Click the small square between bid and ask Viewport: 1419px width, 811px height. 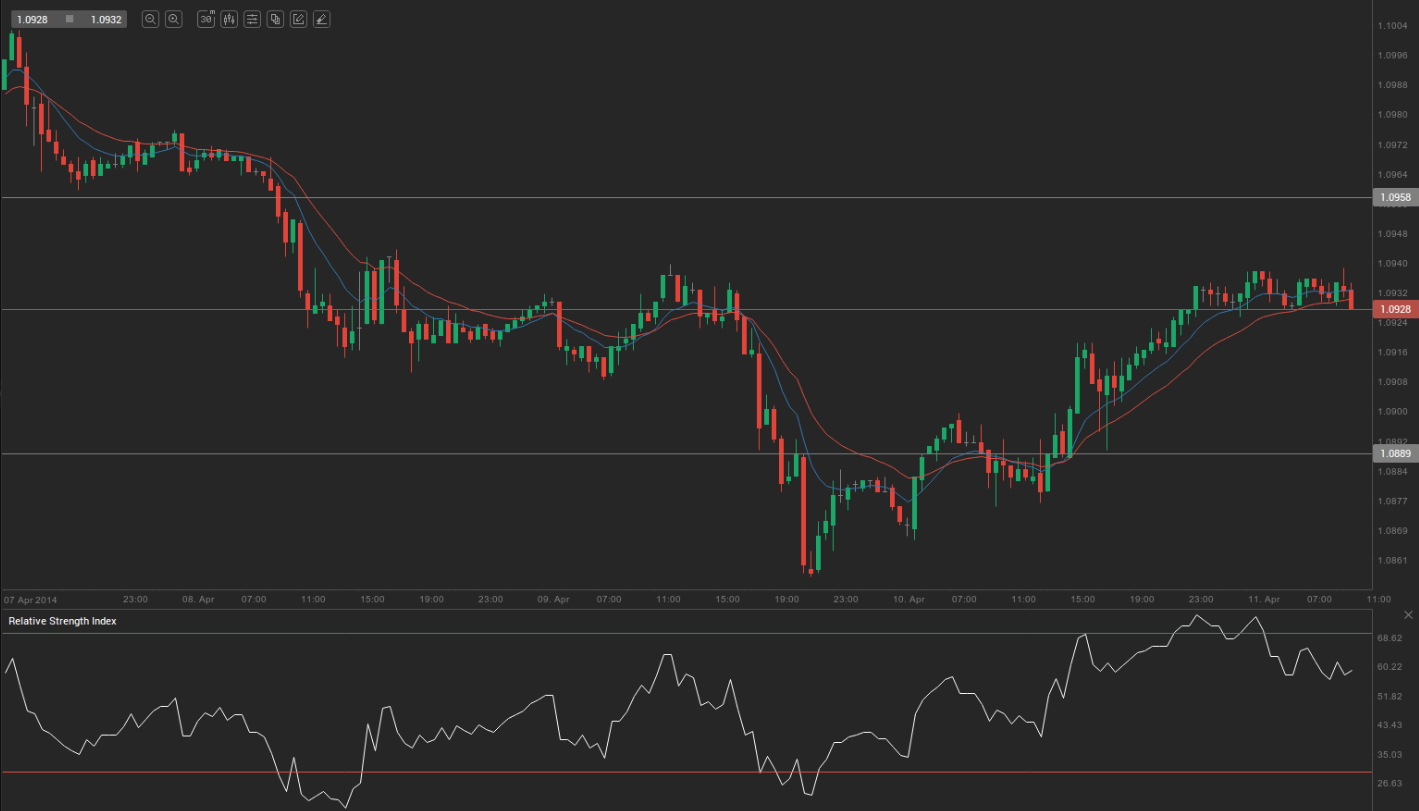68,19
